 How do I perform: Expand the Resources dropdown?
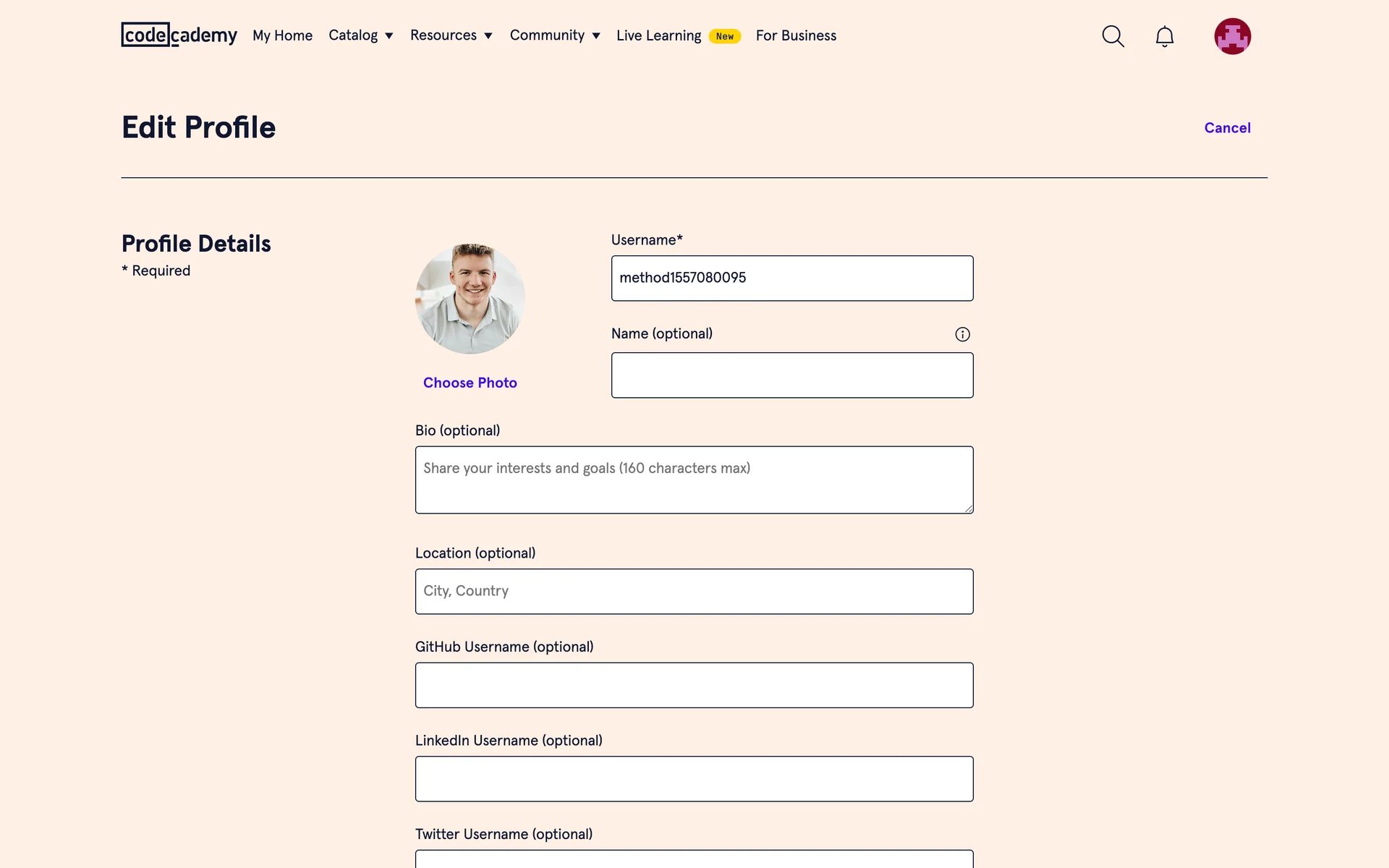click(x=451, y=35)
